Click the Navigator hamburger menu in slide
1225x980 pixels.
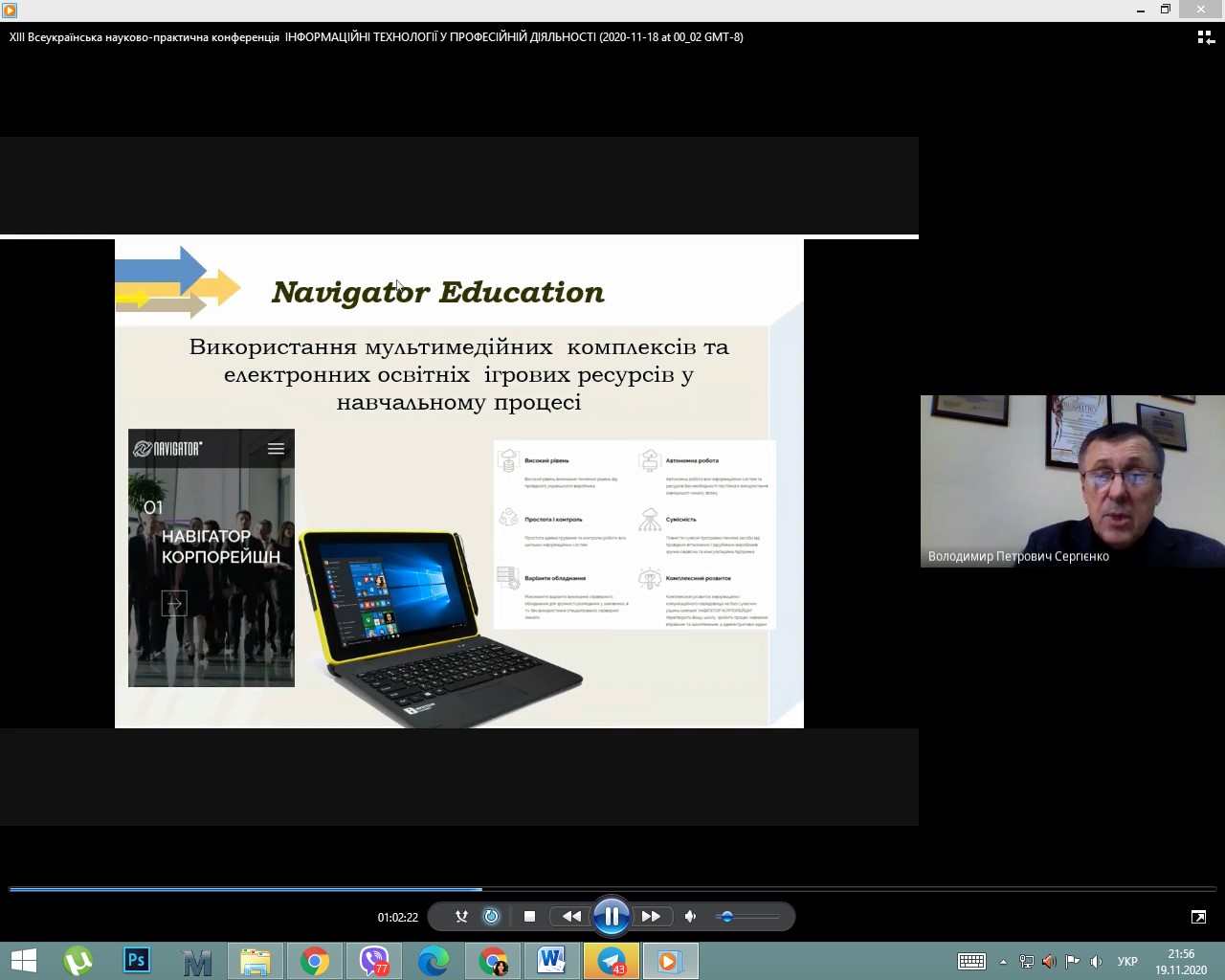(276, 448)
